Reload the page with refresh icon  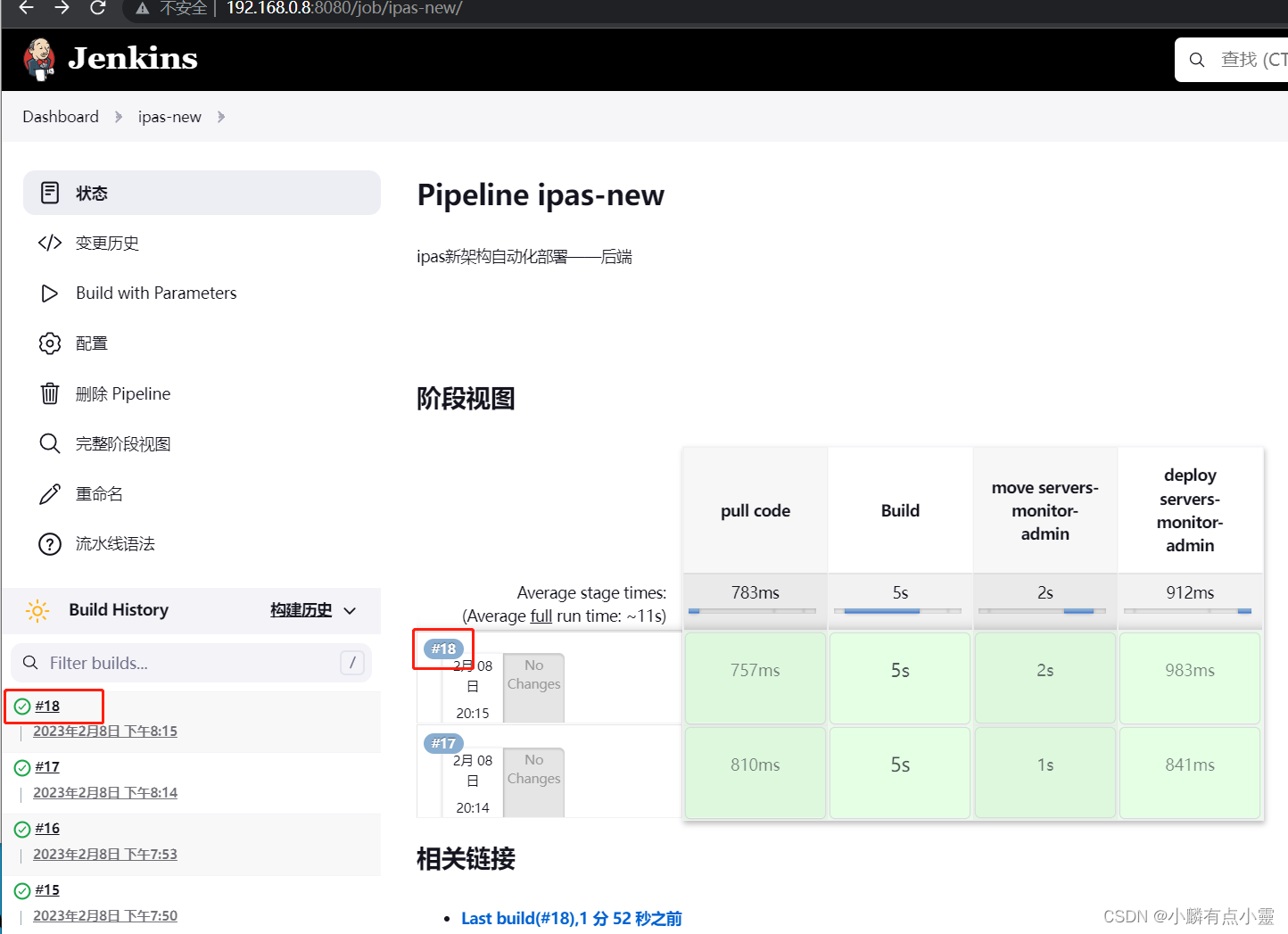coord(98,8)
